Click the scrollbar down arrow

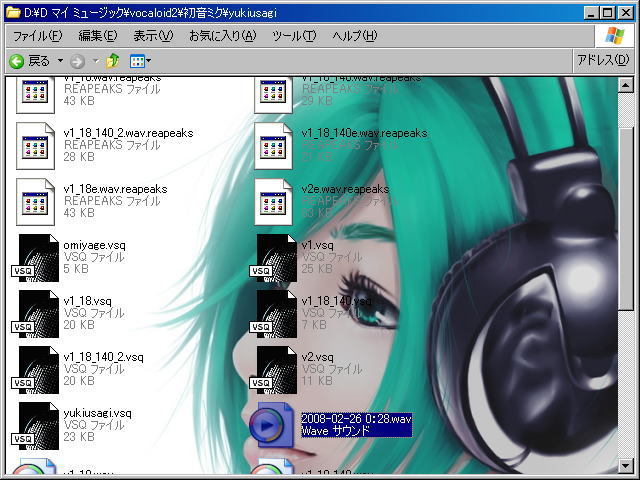(x=625, y=465)
